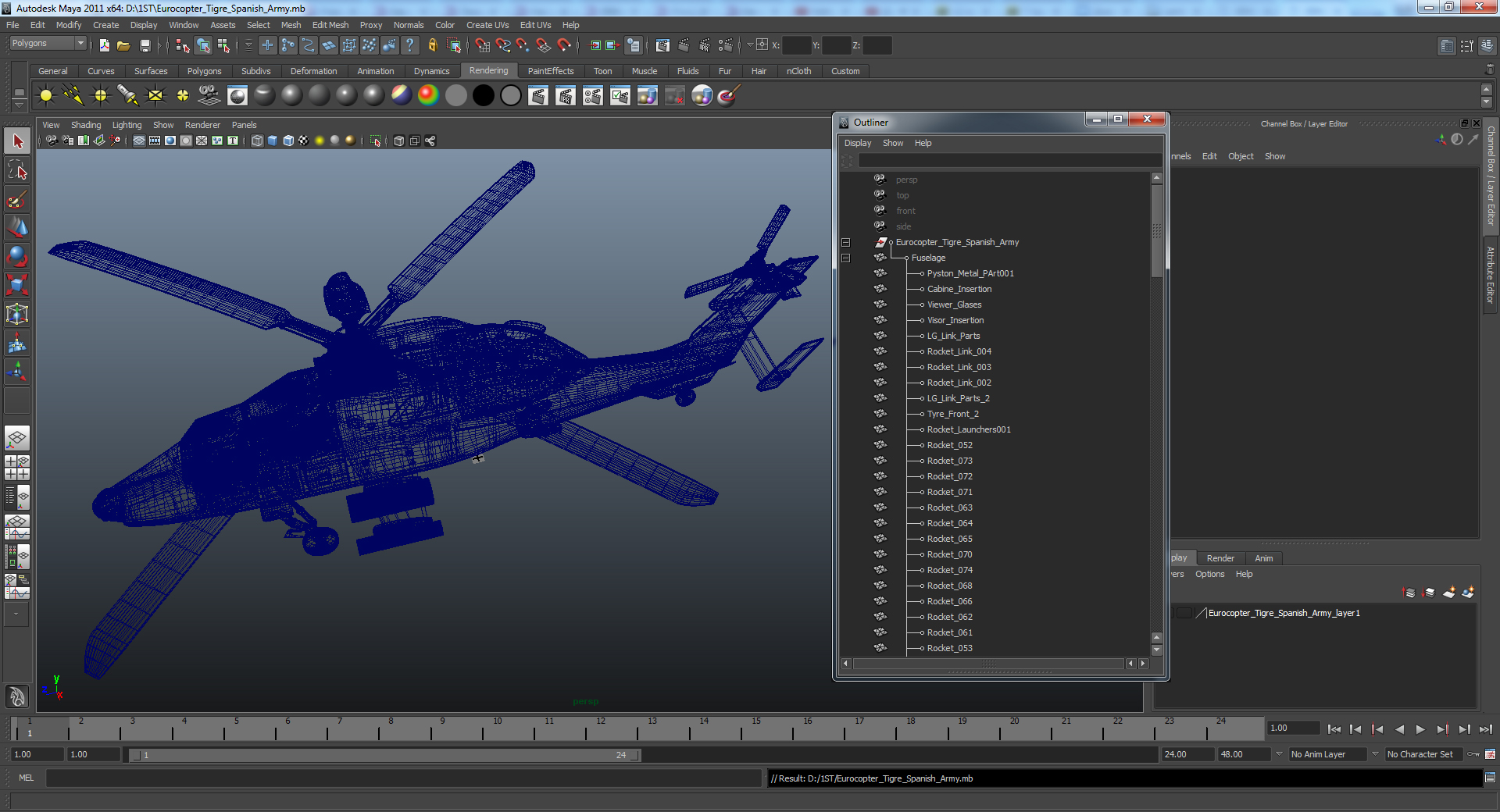Open the Edit Mesh menu
The height and width of the screenshot is (812, 1500).
click(x=330, y=25)
